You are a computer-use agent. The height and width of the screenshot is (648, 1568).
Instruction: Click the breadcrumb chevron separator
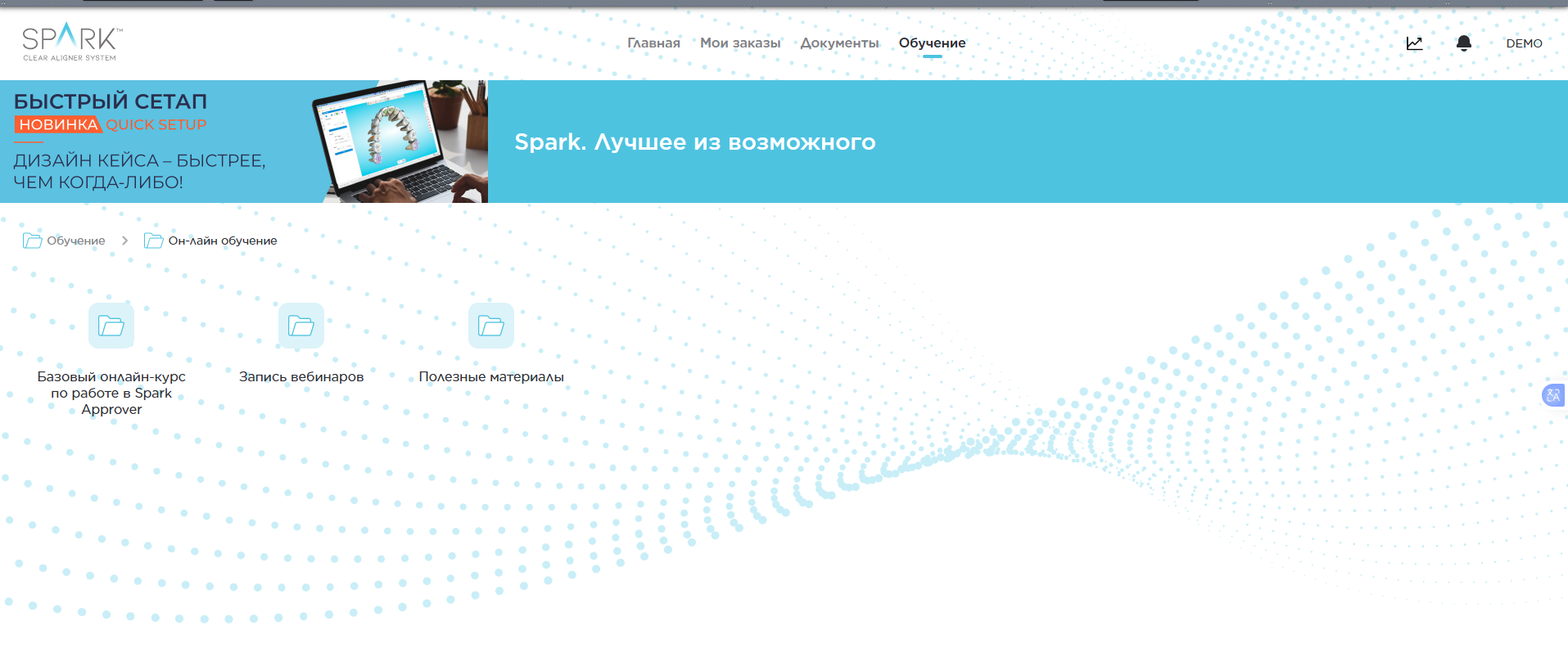124,241
